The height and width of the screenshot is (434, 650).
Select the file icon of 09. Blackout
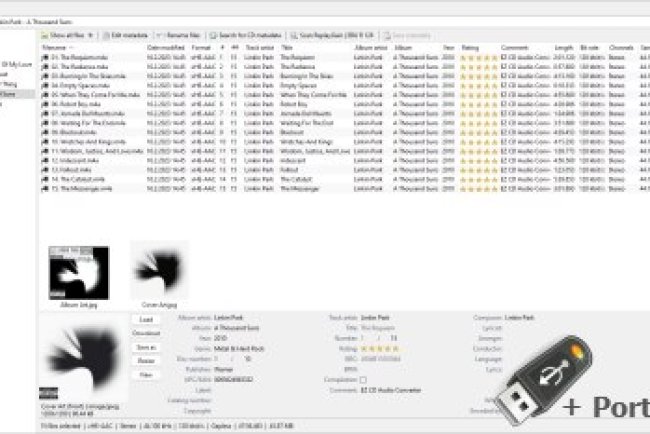45,133
